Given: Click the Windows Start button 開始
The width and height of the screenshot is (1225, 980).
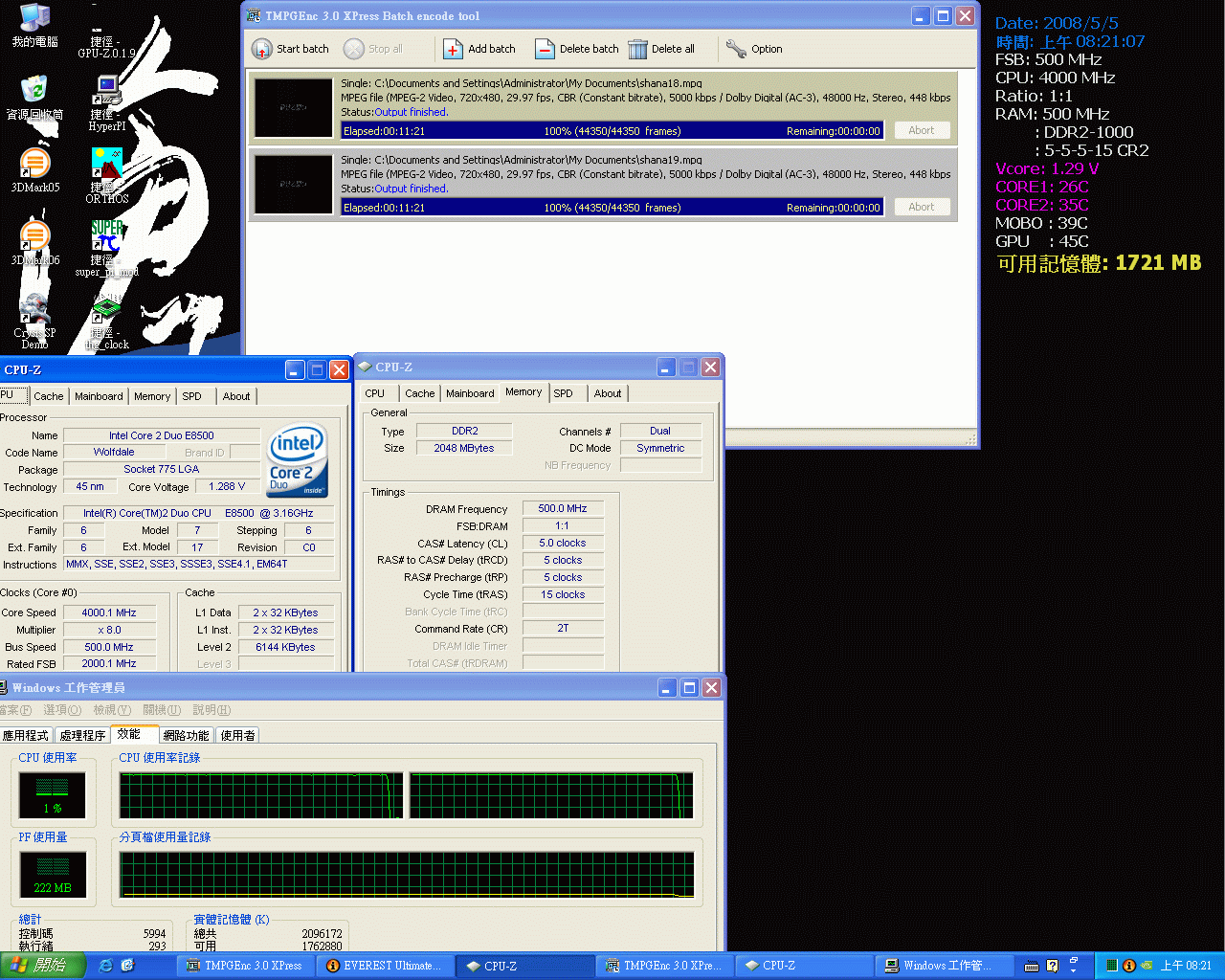Looking at the screenshot, I should point(42,966).
